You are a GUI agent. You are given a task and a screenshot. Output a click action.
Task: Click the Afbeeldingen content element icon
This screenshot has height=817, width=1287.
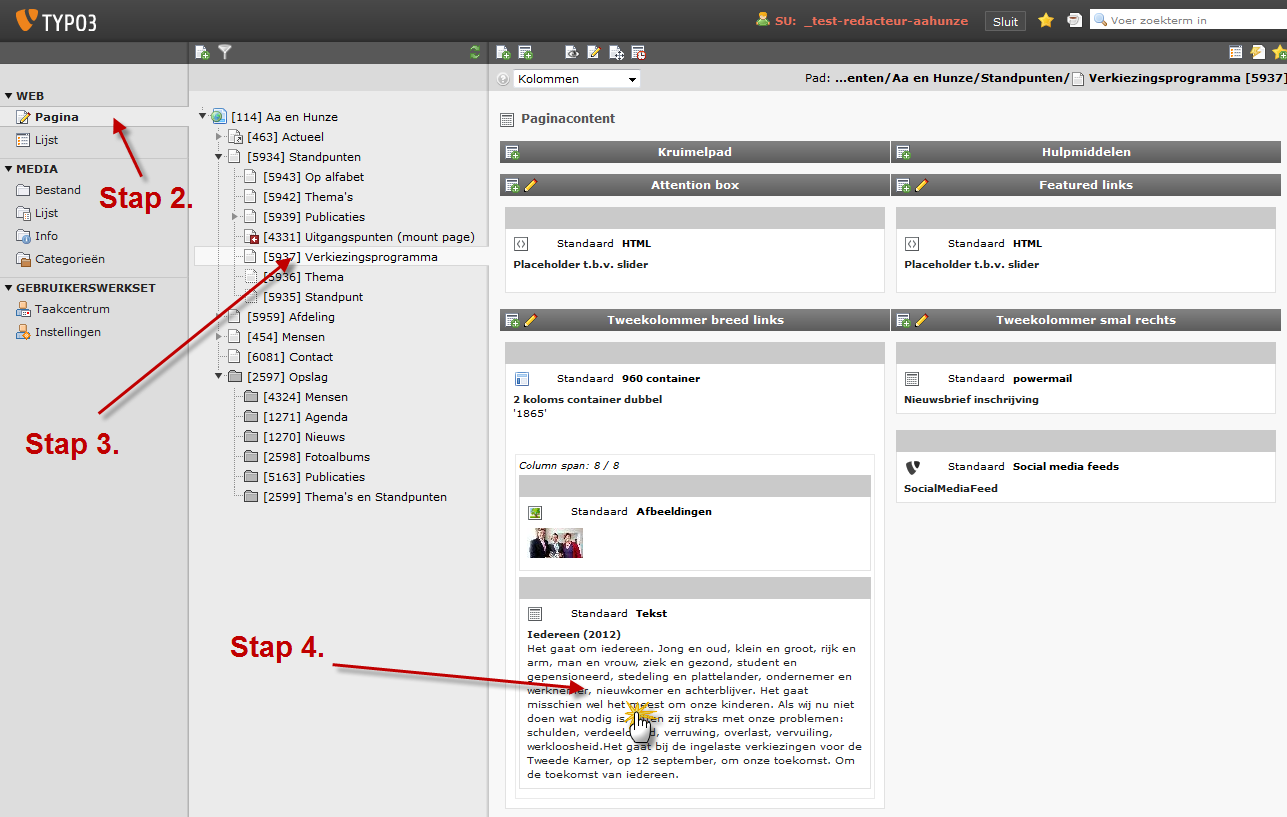tap(535, 512)
